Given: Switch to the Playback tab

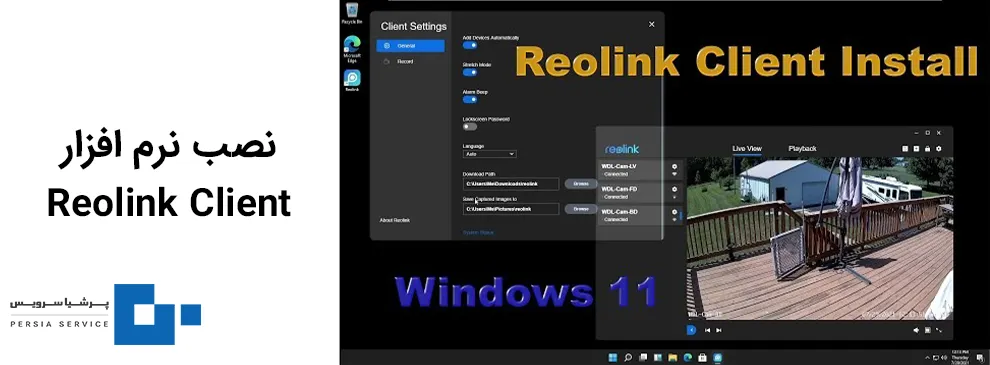Looking at the screenshot, I should (x=802, y=148).
